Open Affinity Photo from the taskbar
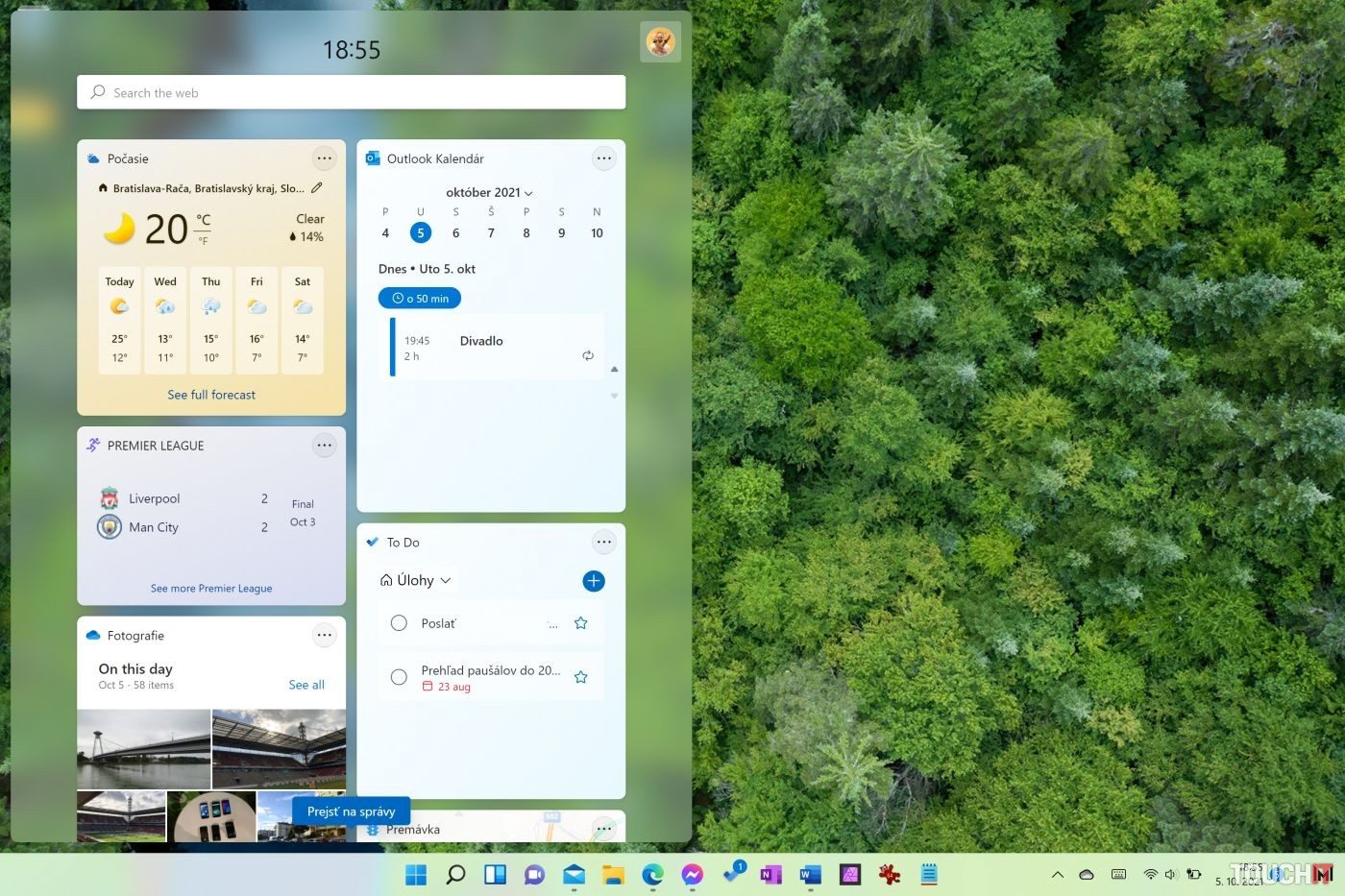Image resolution: width=1345 pixels, height=896 pixels. tap(849, 875)
